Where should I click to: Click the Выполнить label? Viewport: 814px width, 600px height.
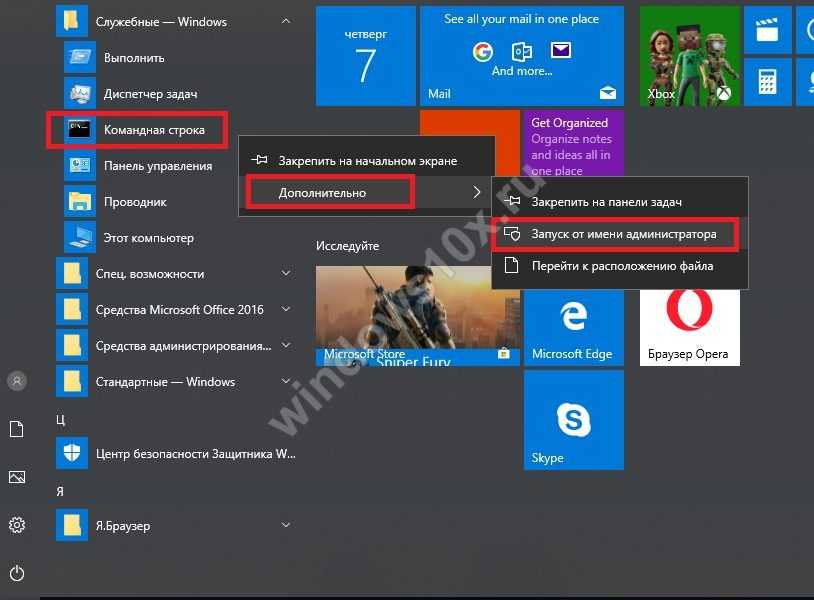click(x=134, y=58)
